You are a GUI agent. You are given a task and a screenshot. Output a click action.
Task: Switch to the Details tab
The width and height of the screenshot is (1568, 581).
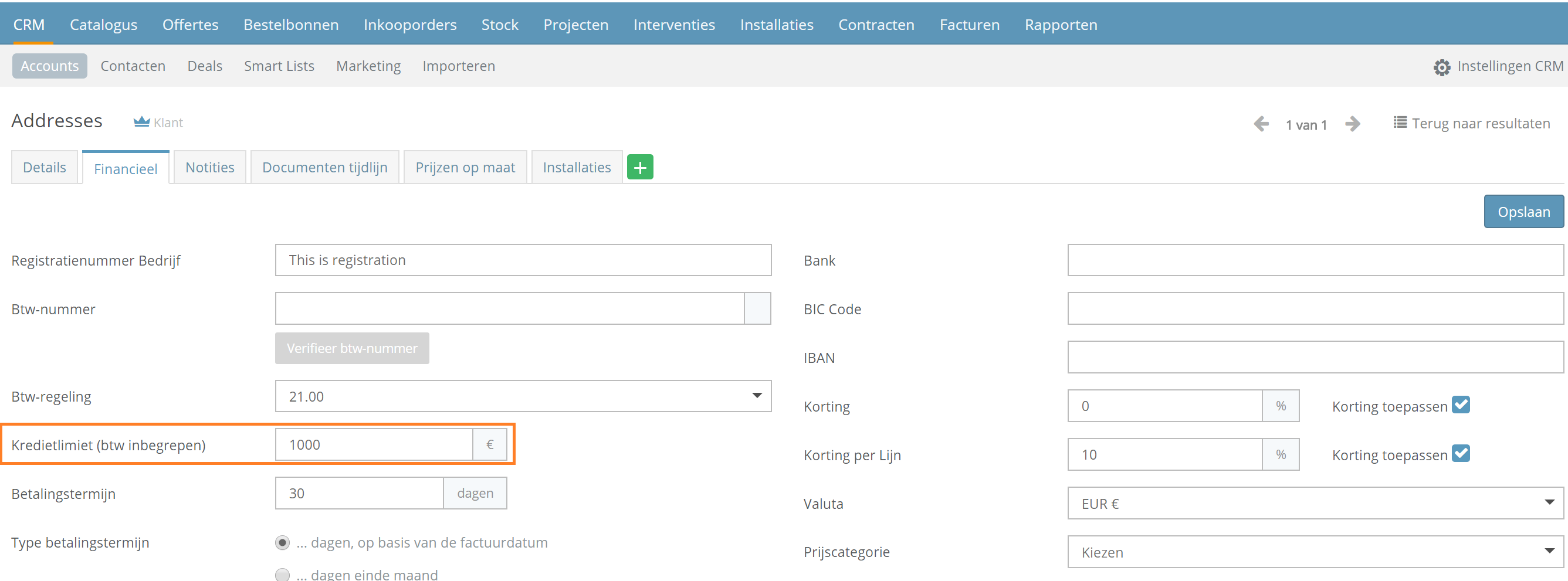tap(45, 167)
